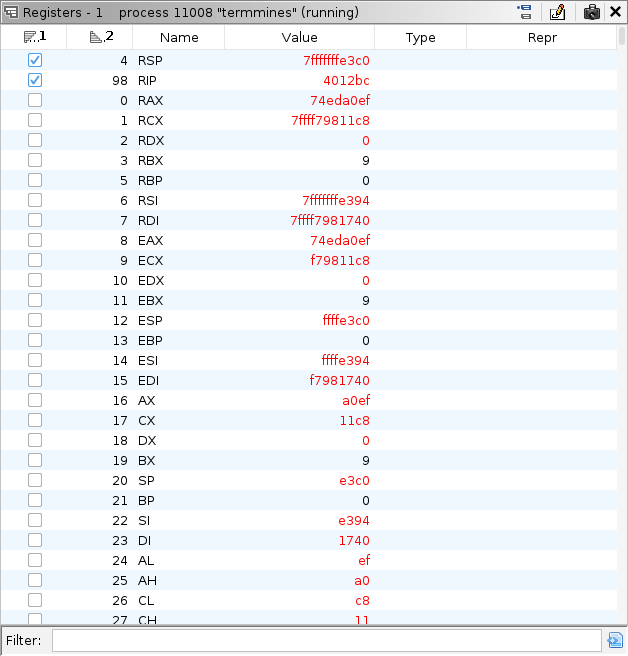628x656 pixels.
Task: Click inside the Filter text field
Action: pyautogui.click(x=325, y=640)
